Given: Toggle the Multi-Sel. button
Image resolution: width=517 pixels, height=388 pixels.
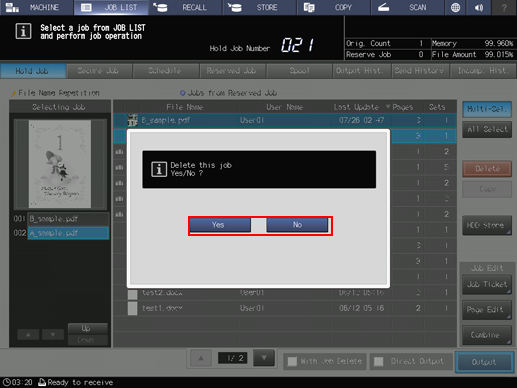Looking at the screenshot, I should click(x=487, y=109).
